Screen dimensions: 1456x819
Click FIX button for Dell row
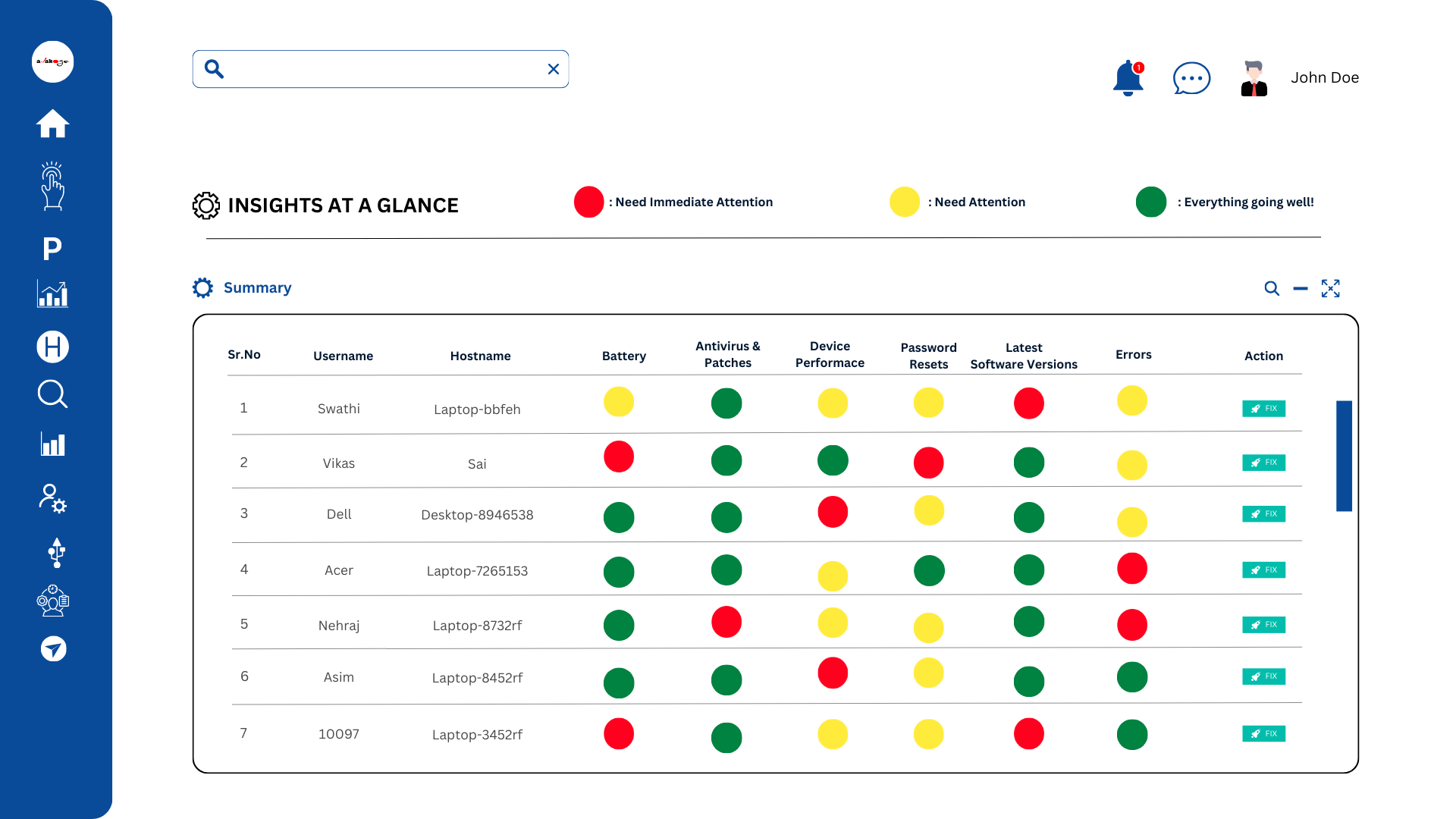pyautogui.click(x=1263, y=514)
